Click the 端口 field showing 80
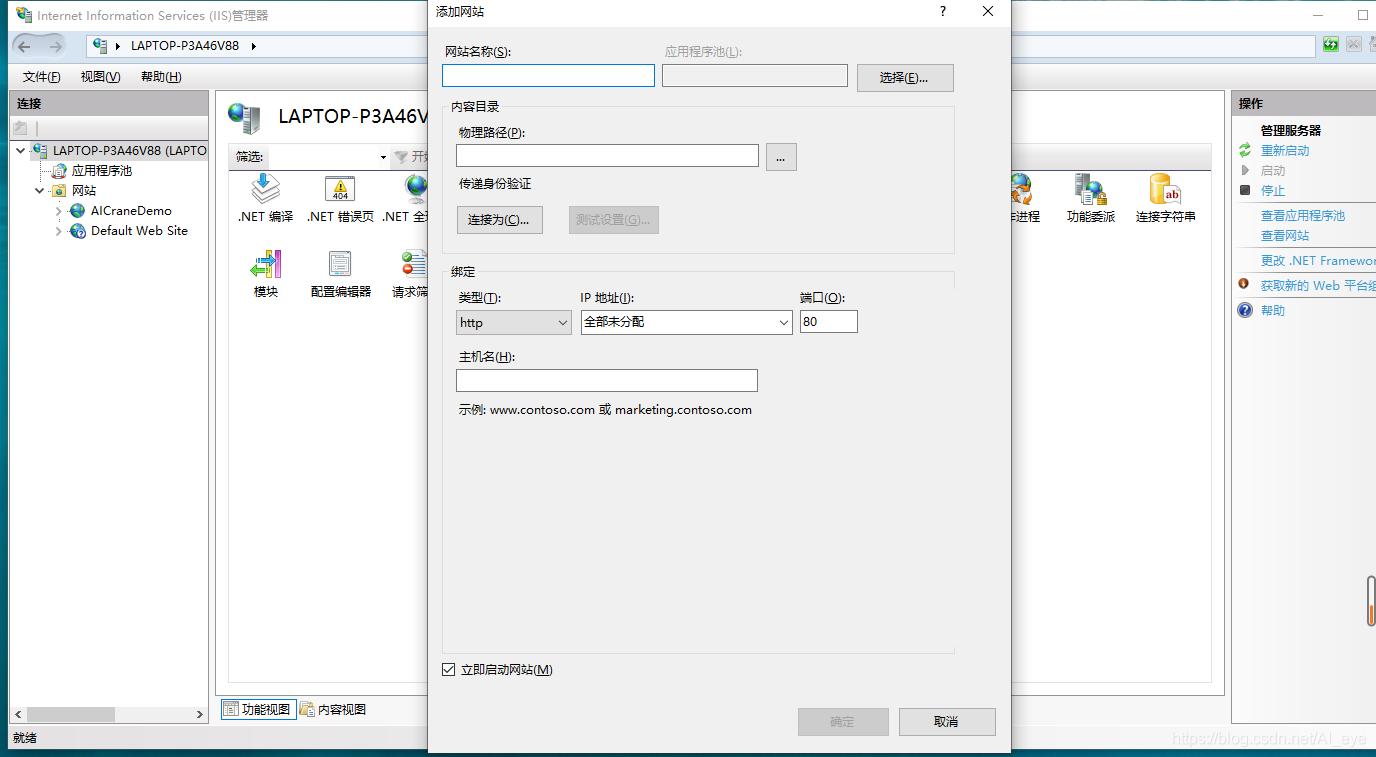The image size is (1376, 757). [829, 322]
